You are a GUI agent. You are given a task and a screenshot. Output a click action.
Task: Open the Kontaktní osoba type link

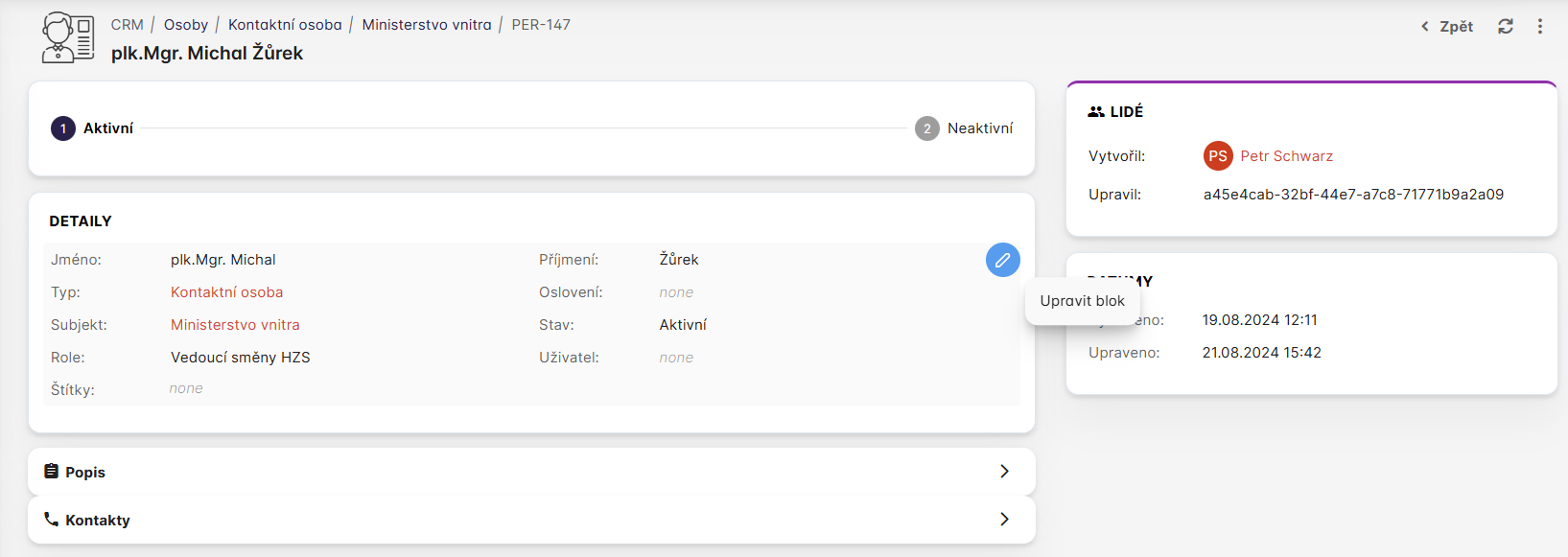pos(226,292)
